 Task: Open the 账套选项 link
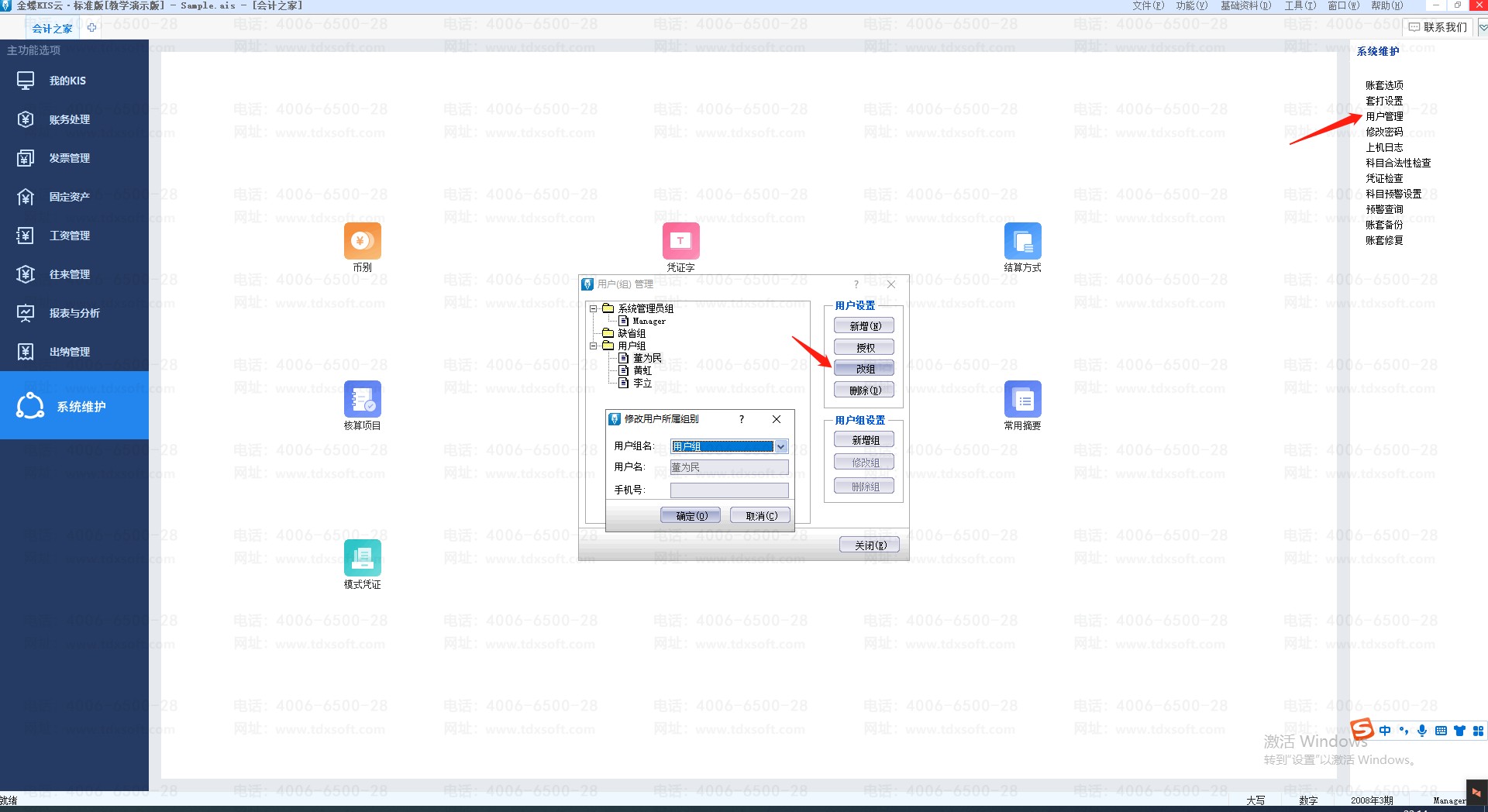point(1384,85)
